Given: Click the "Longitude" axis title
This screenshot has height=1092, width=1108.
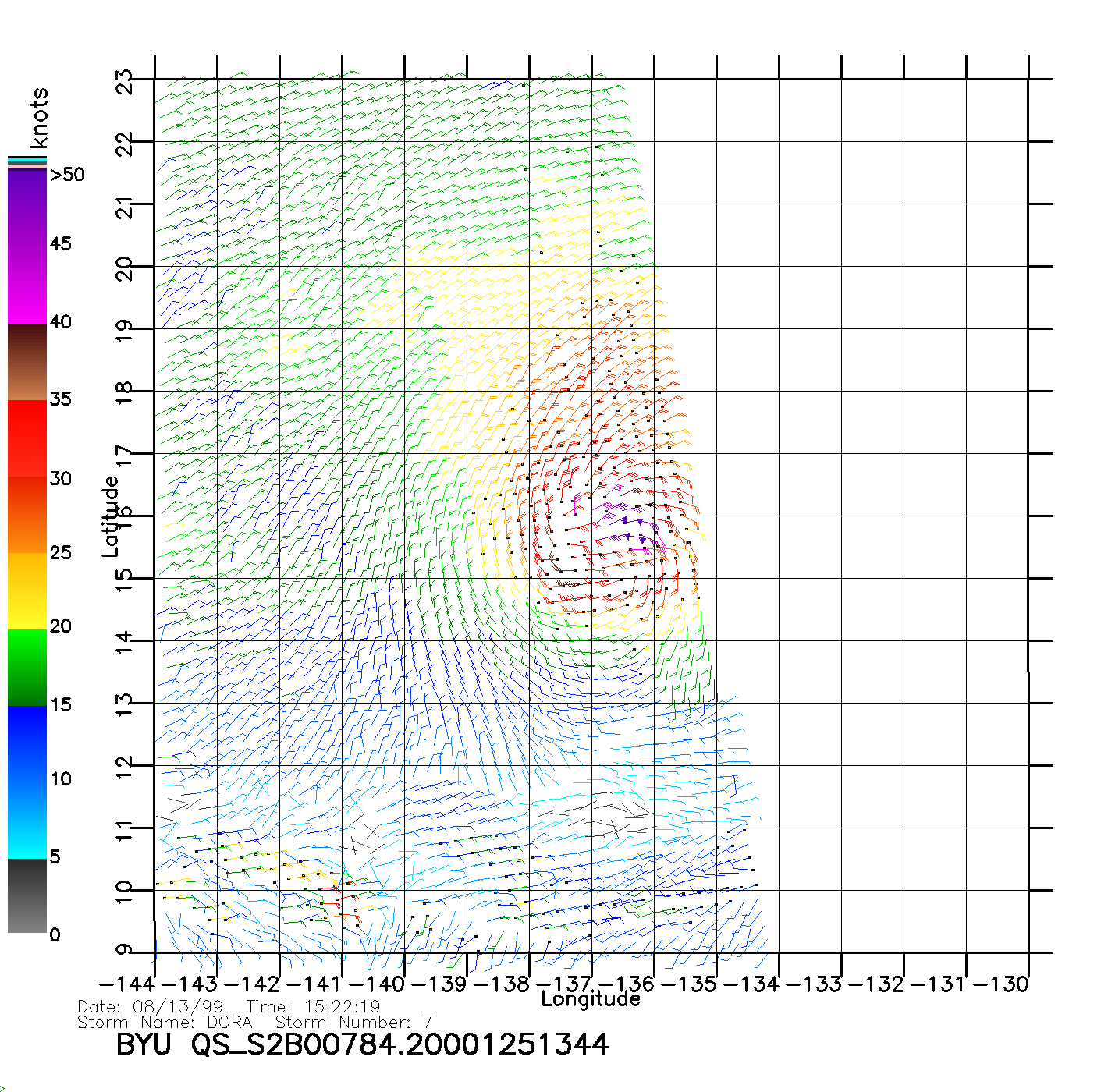Looking at the screenshot, I should click(x=591, y=999).
